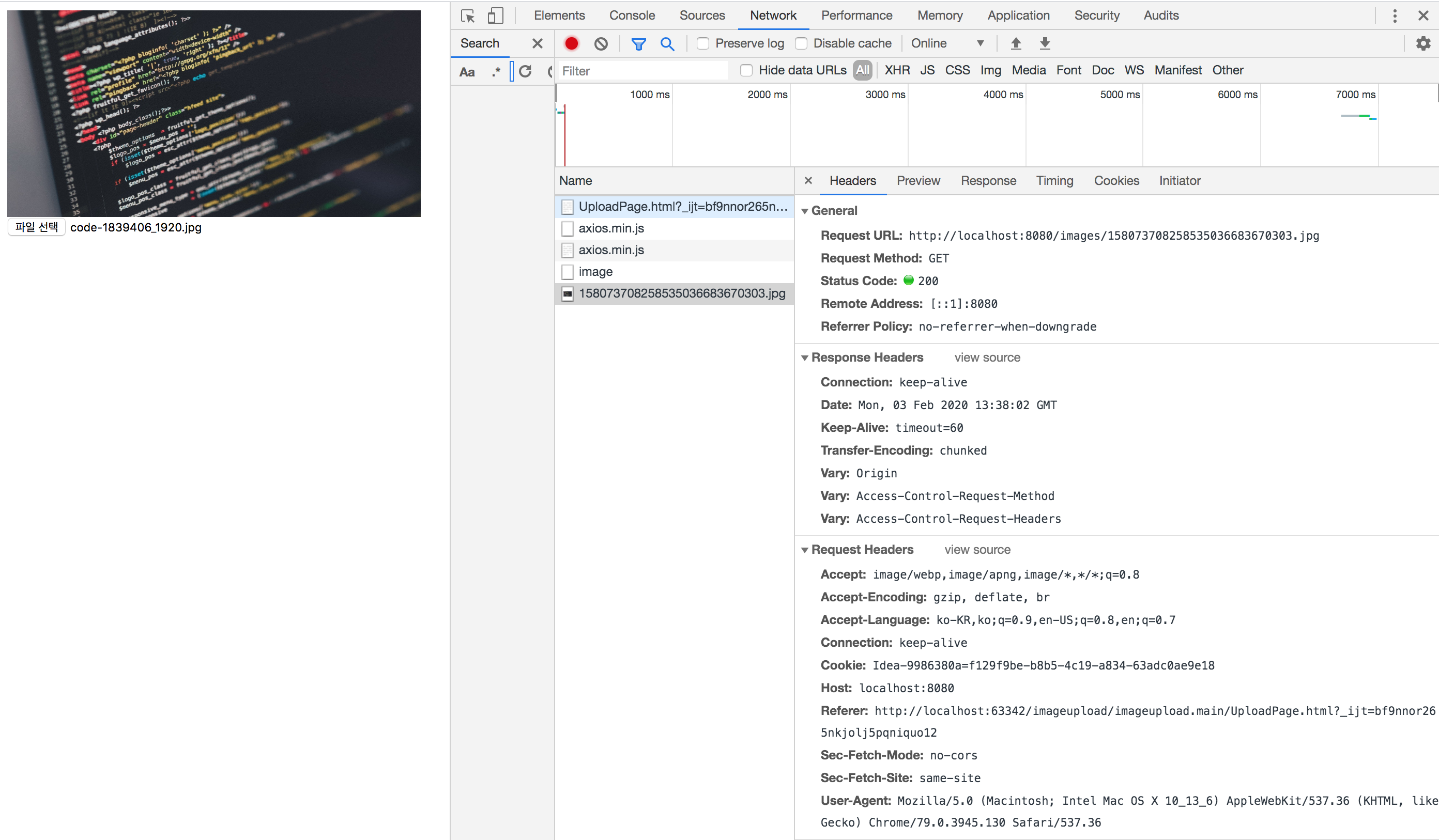Toggle the device toolbar icon
The height and width of the screenshot is (840, 1439).
coord(495,16)
